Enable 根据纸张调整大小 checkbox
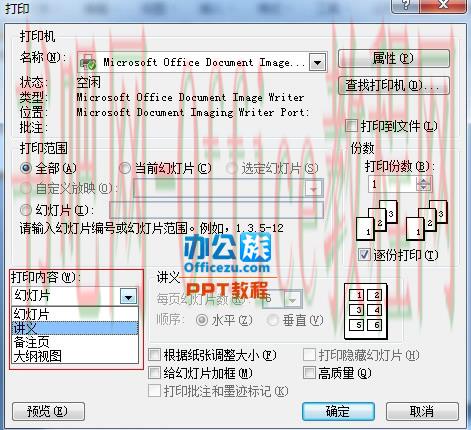The image size is (471, 430). (x=154, y=355)
